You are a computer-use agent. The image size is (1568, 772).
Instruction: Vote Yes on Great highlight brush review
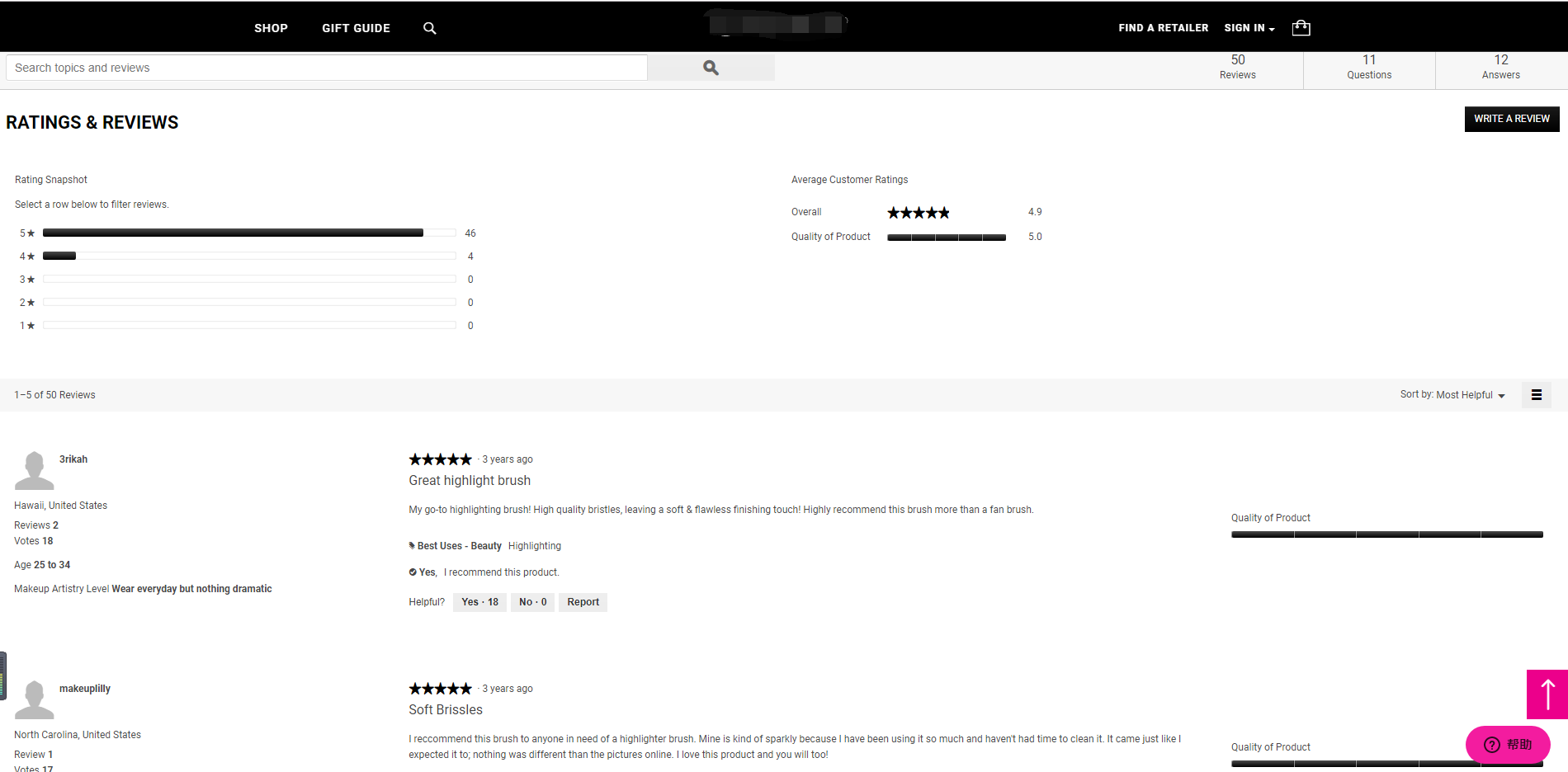pos(479,602)
